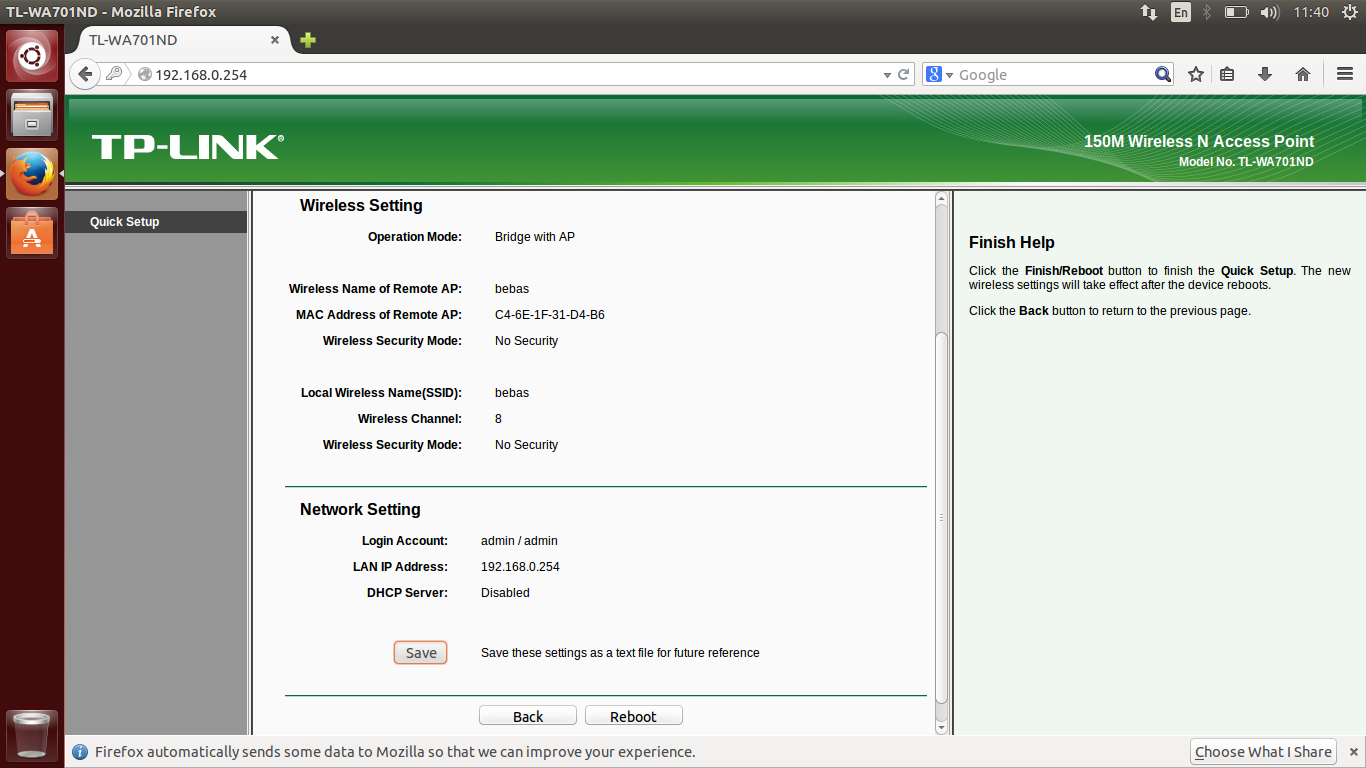1366x768 pixels.
Task: Click the Back button
Action: coord(528,716)
